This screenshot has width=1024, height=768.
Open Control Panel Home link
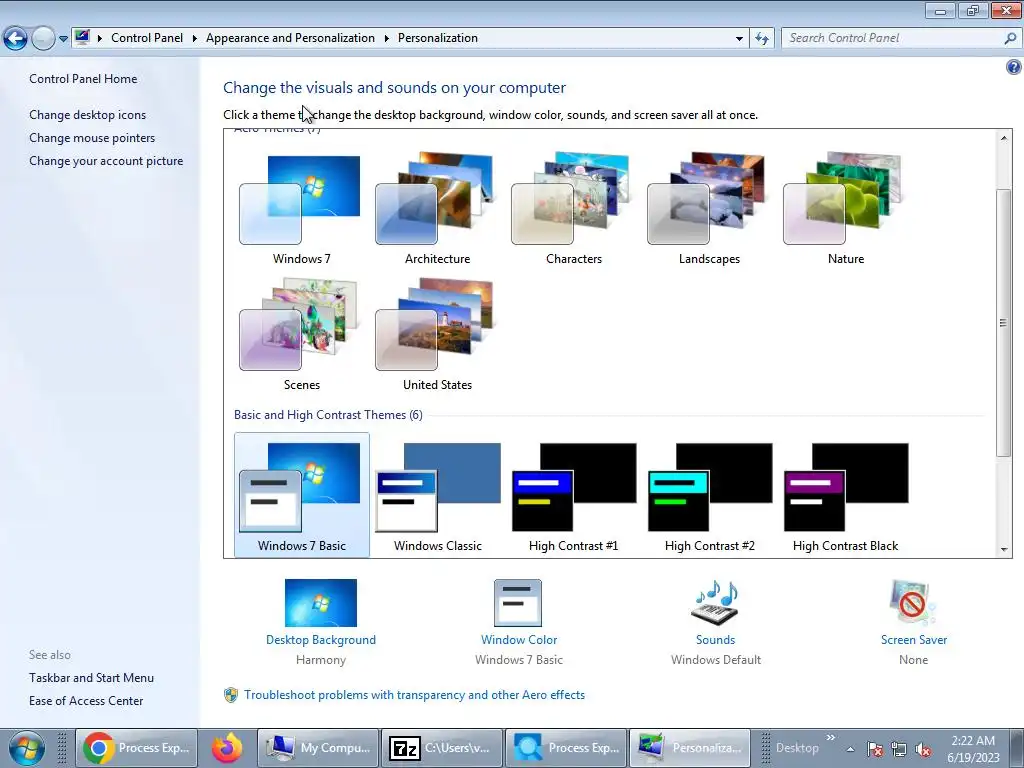coord(83,79)
